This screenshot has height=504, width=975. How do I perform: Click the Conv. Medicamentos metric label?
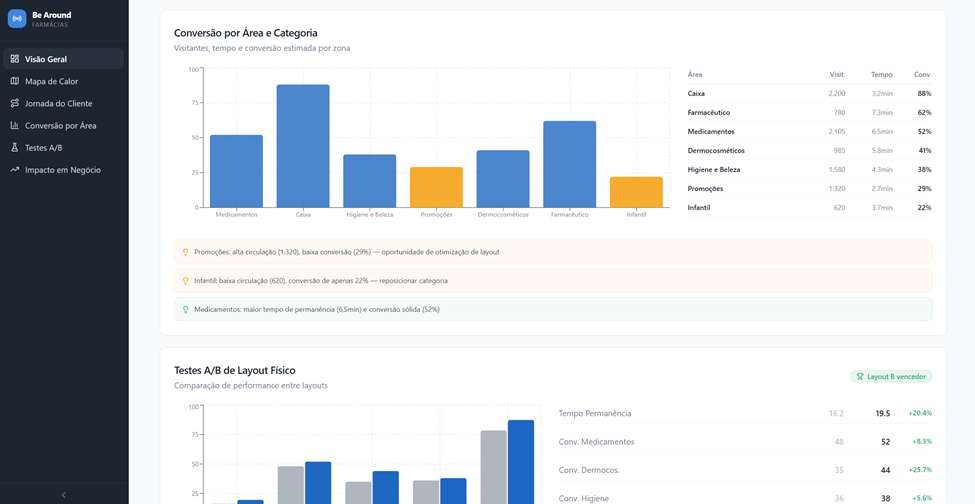tap(596, 442)
